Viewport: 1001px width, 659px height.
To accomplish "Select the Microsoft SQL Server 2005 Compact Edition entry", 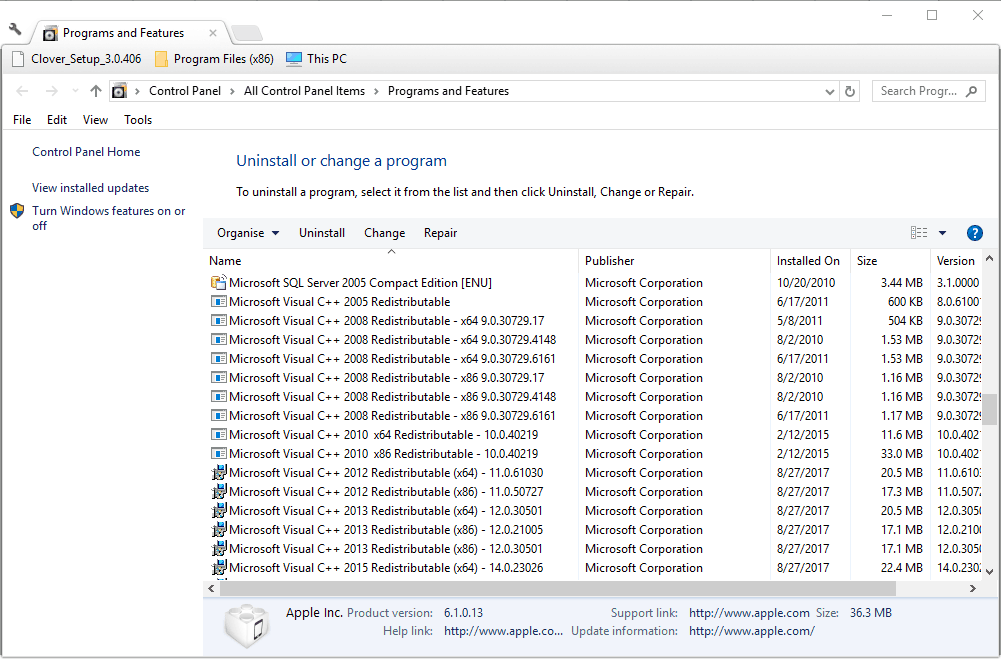I will 360,283.
